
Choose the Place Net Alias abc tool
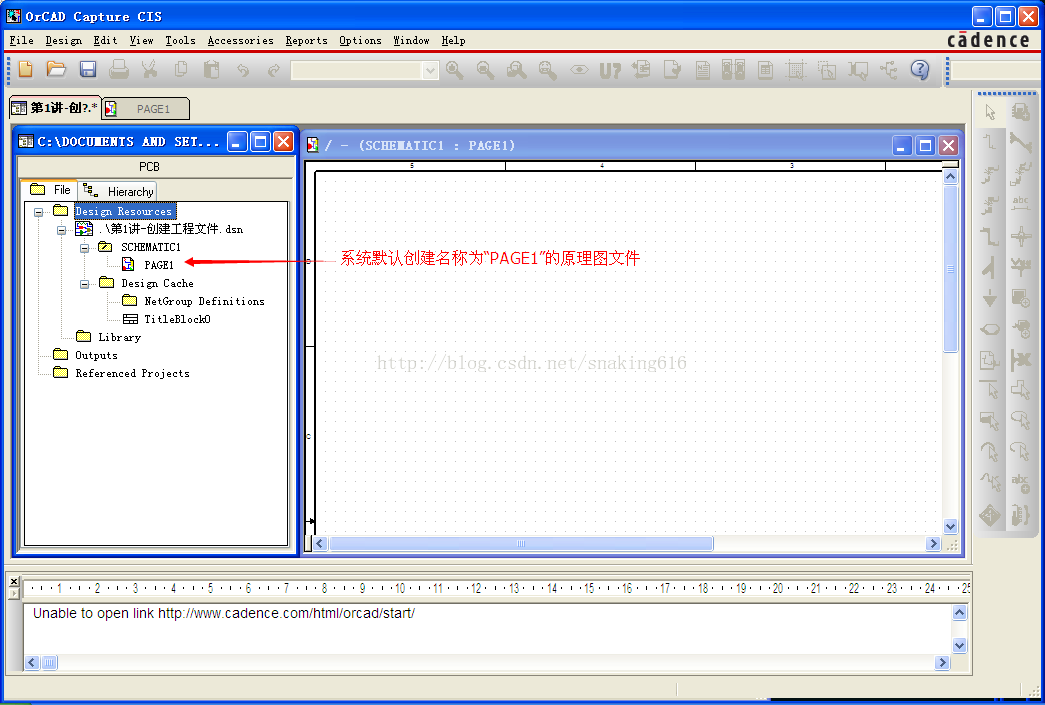(x=1020, y=203)
